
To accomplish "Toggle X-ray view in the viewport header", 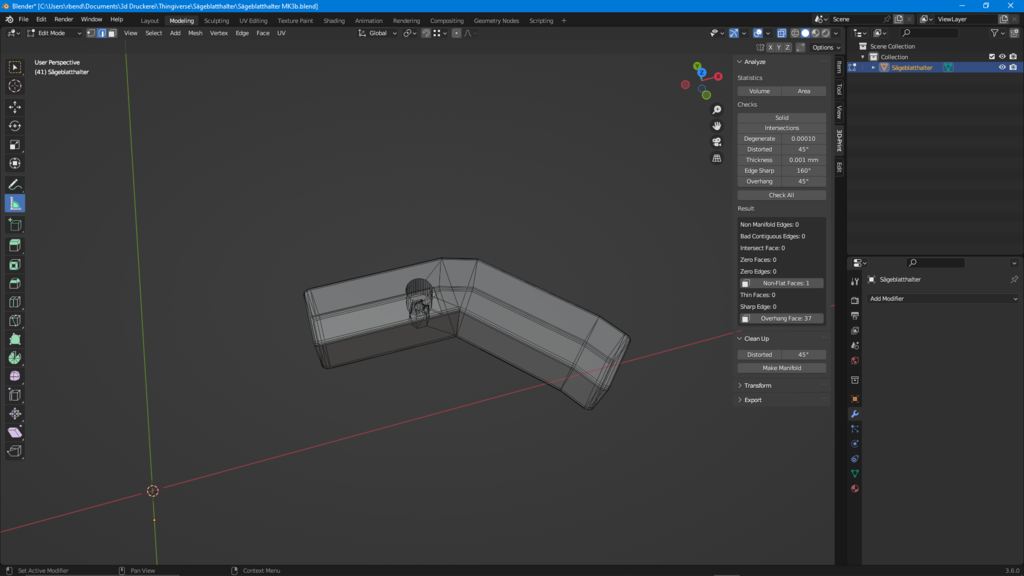I will click(781, 33).
